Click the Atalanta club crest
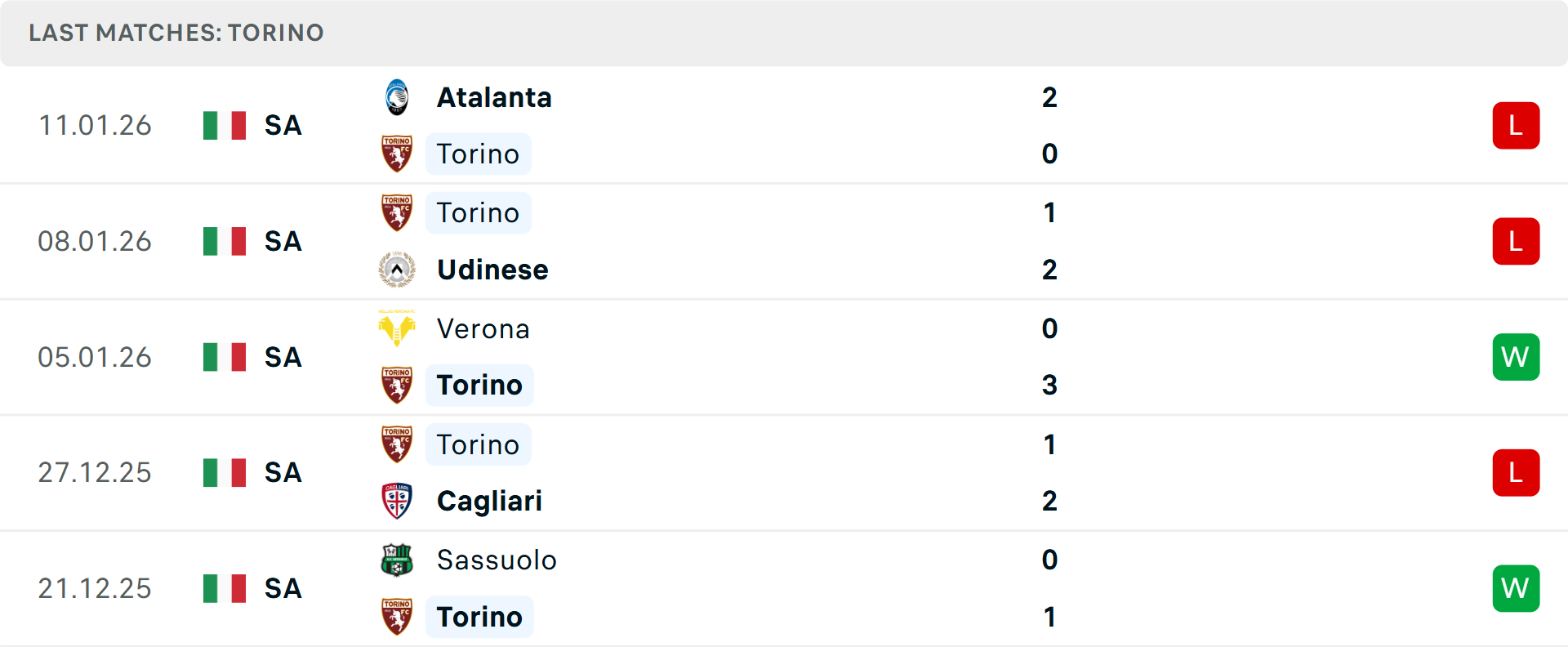The width and height of the screenshot is (1568, 647). (397, 97)
